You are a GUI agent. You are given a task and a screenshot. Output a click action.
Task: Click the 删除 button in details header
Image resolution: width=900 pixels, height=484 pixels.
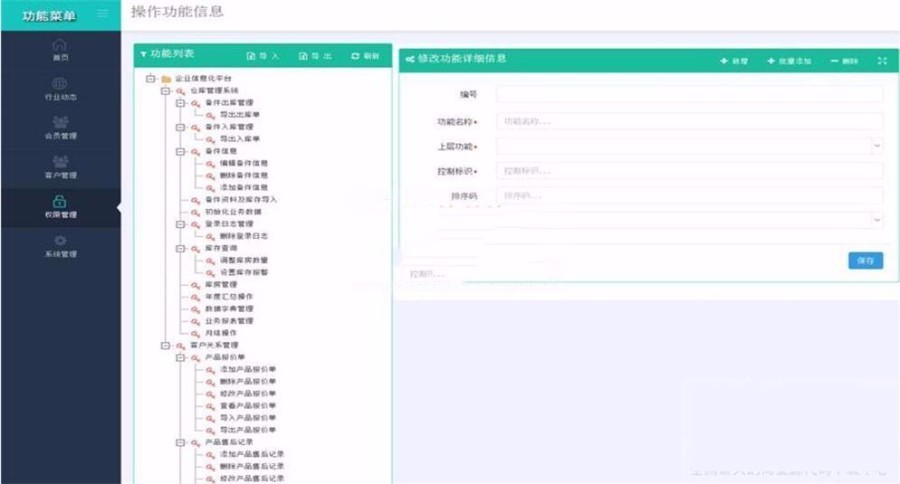(845, 61)
